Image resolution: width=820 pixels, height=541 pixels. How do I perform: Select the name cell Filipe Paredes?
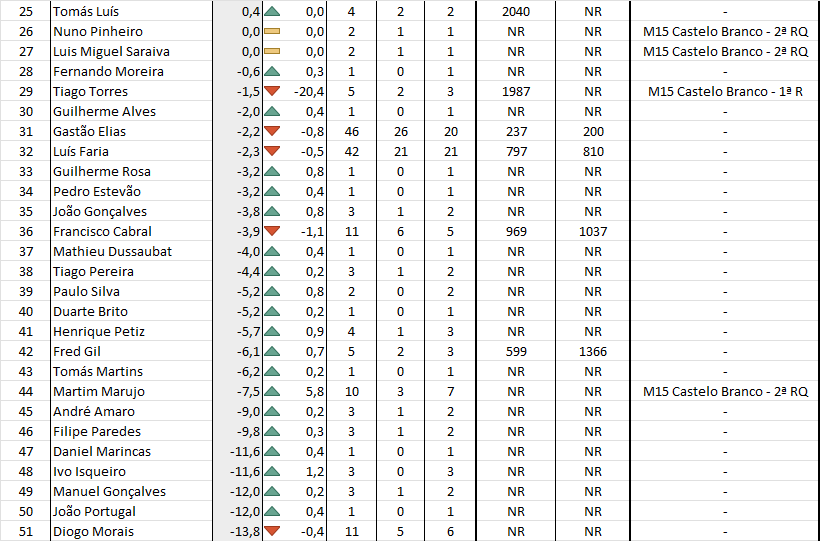point(131,431)
